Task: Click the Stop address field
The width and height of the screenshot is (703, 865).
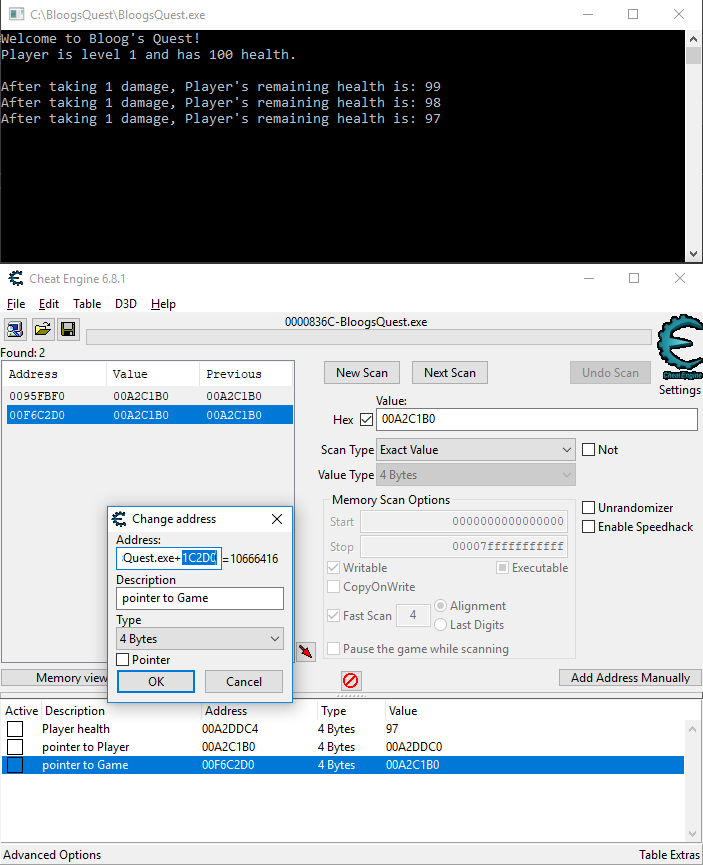Action: point(464,547)
